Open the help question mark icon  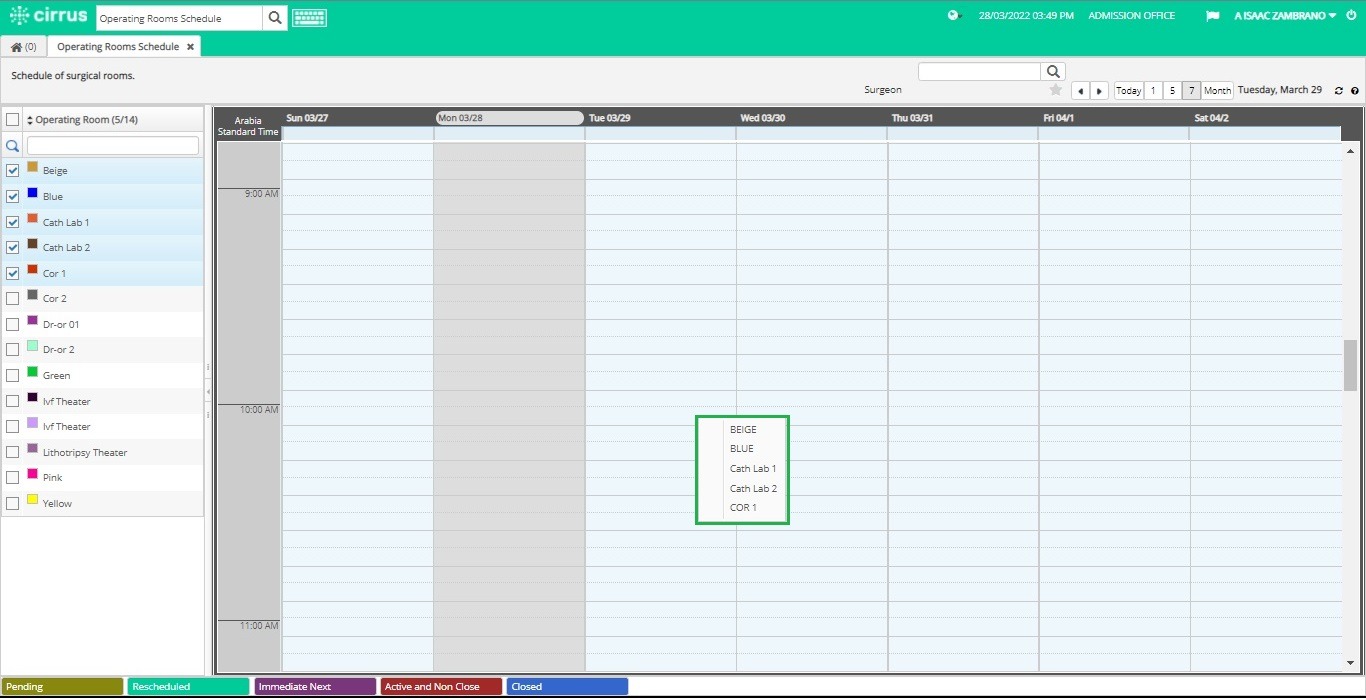[x=1356, y=90]
